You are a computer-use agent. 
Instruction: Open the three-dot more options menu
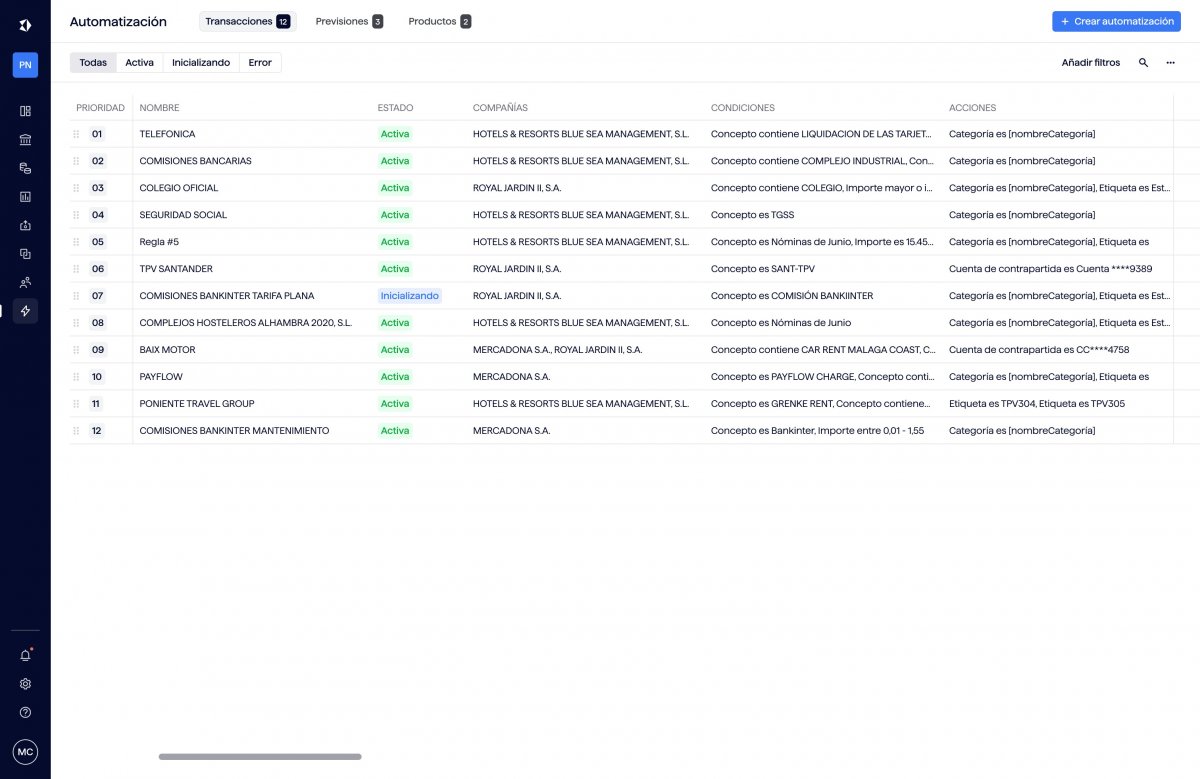[1170, 63]
